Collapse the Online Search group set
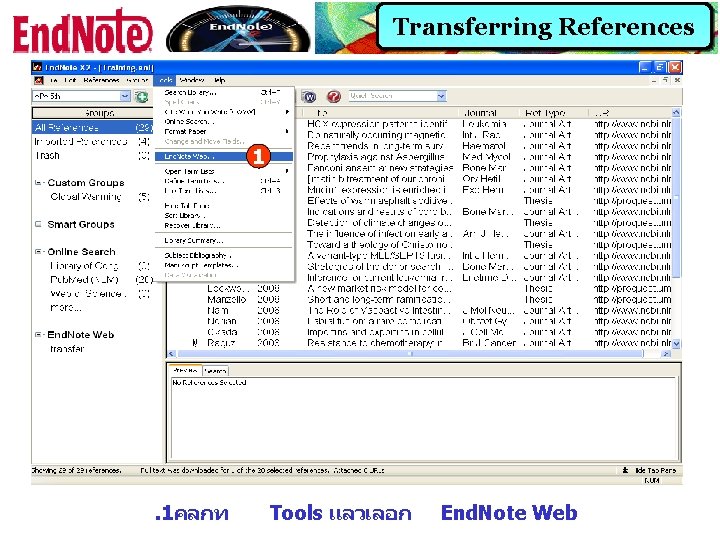Screen dimensions: 720x540 click(38, 252)
